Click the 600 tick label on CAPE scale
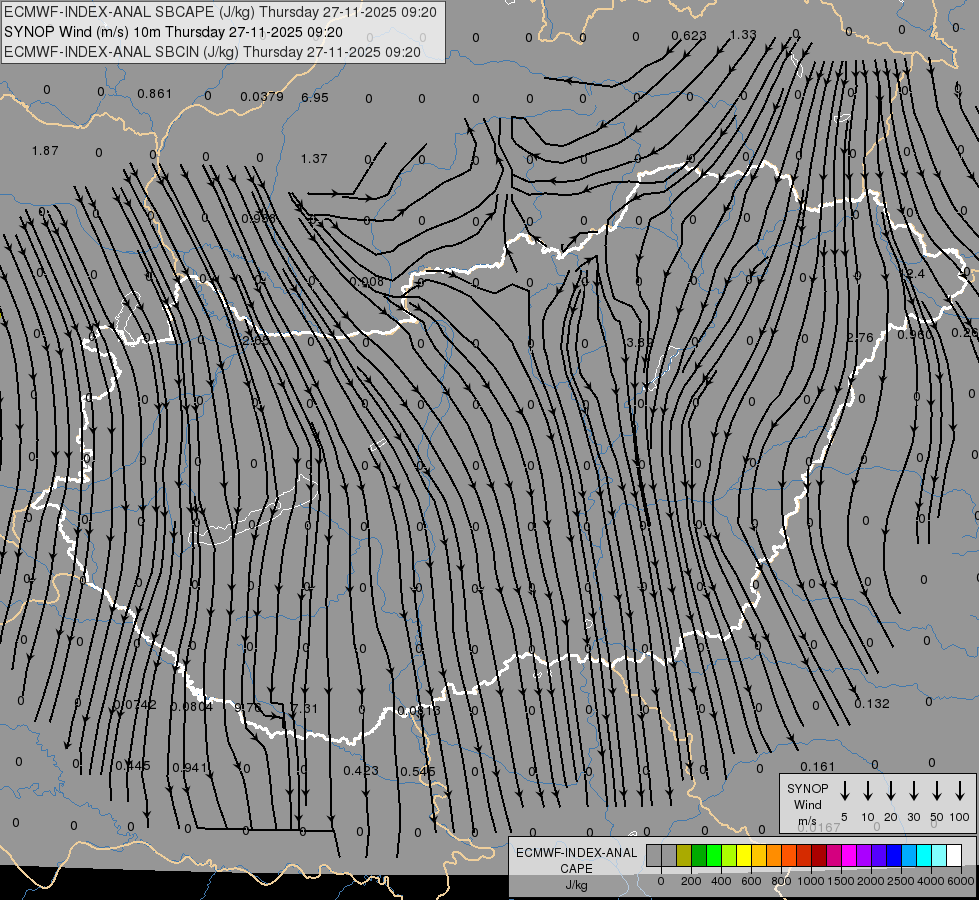 pos(751,881)
